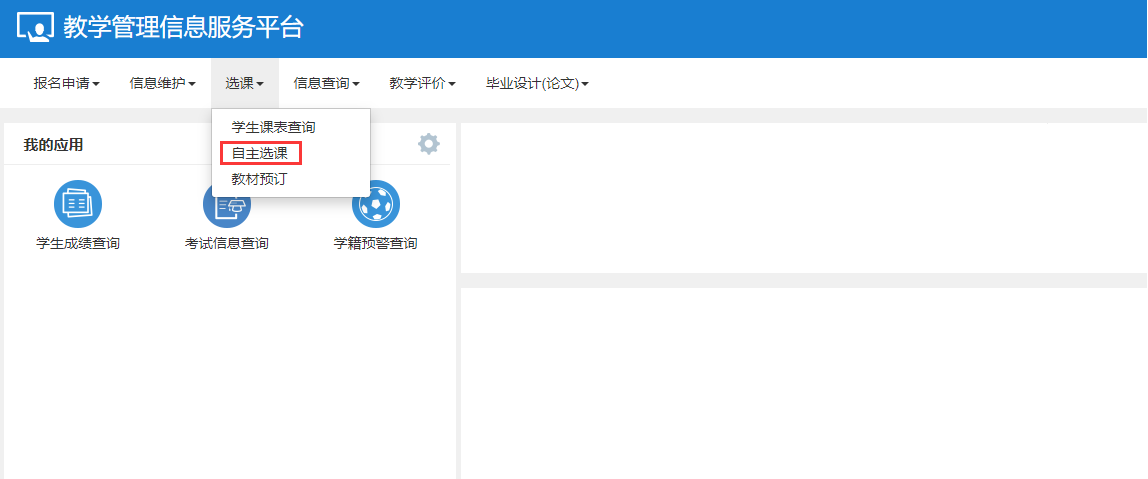Click the 学生成绩查询 text label
This screenshot has height=479, width=1148.
pyautogui.click(x=78, y=243)
